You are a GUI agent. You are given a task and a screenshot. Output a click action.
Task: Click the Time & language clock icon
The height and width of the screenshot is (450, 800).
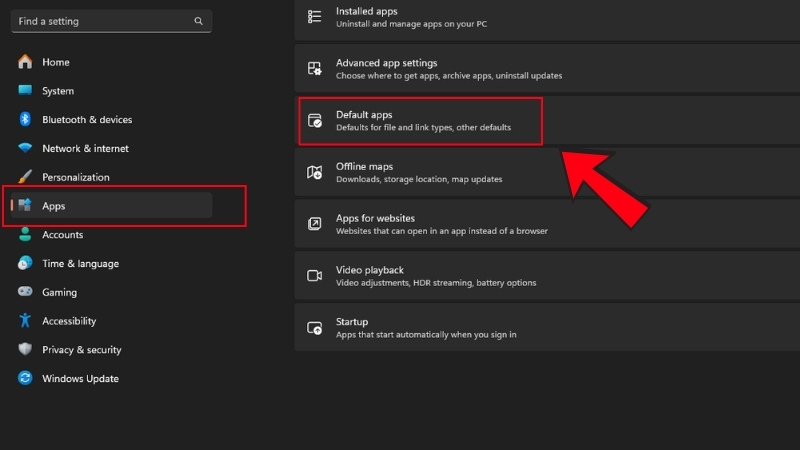coord(25,263)
